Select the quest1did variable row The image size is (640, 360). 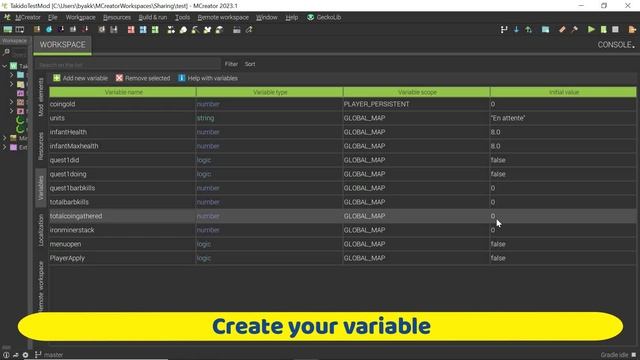(342, 160)
